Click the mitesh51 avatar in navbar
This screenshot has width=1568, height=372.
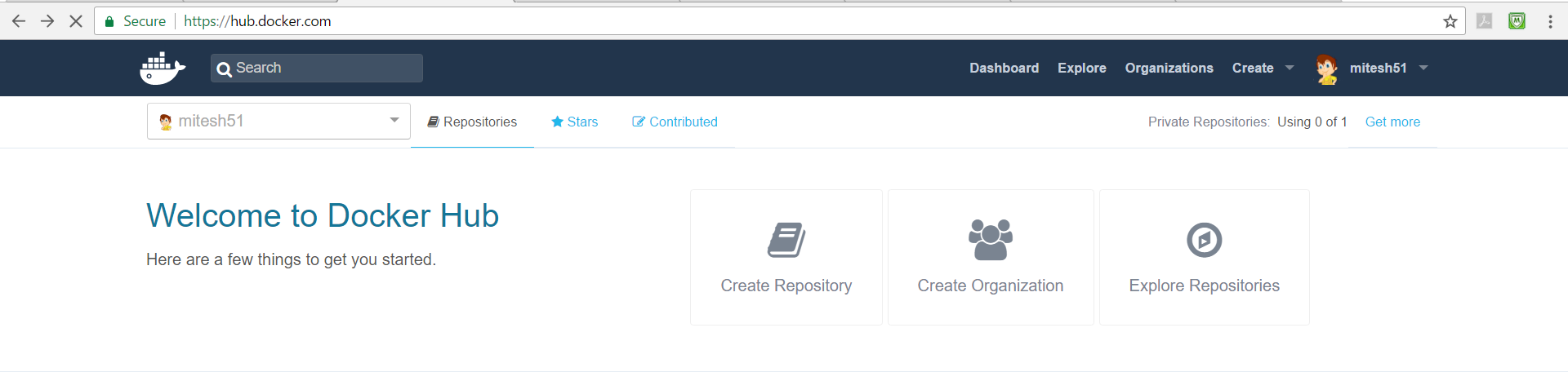1327,69
